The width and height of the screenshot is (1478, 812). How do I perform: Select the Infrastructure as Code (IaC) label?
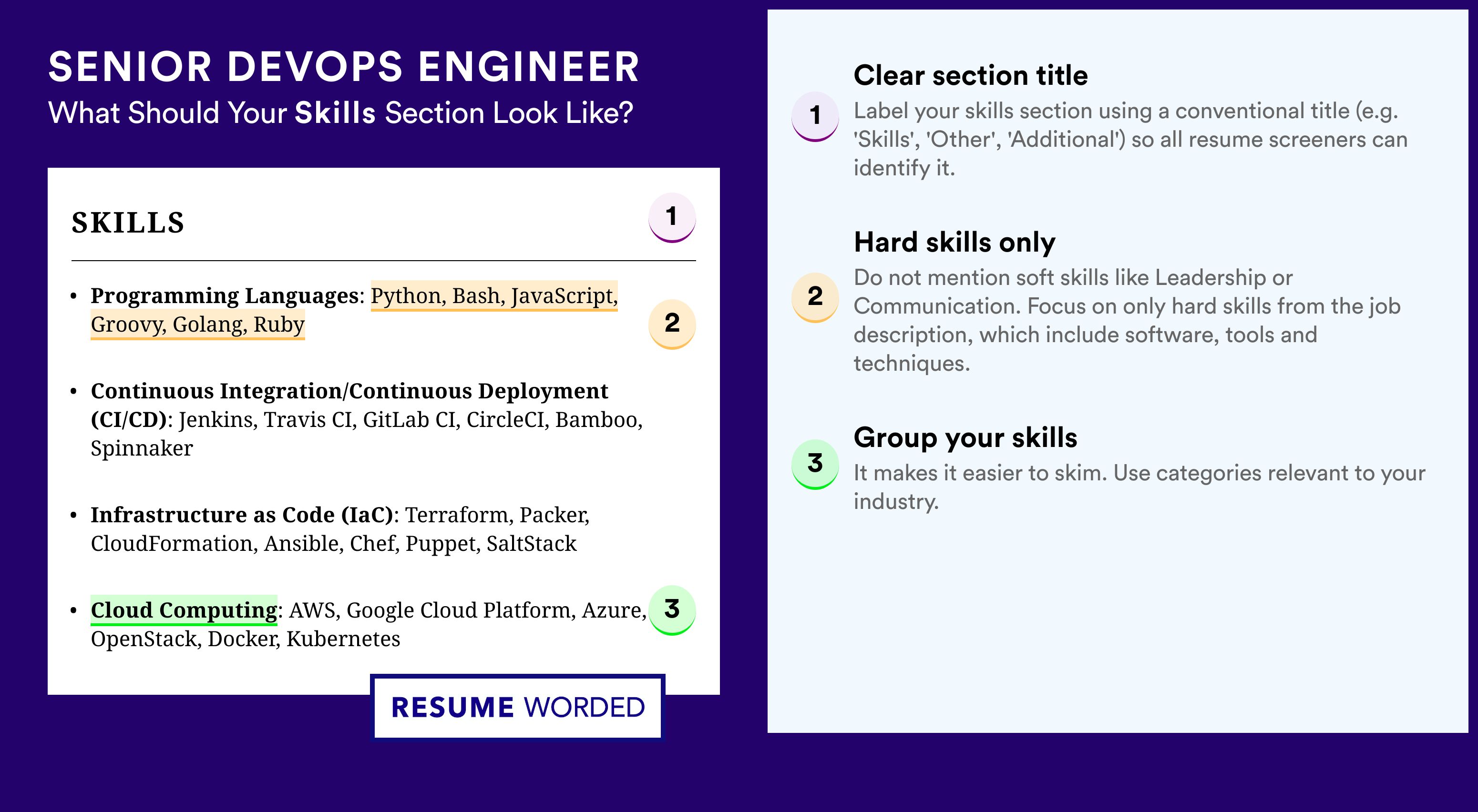(x=242, y=515)
